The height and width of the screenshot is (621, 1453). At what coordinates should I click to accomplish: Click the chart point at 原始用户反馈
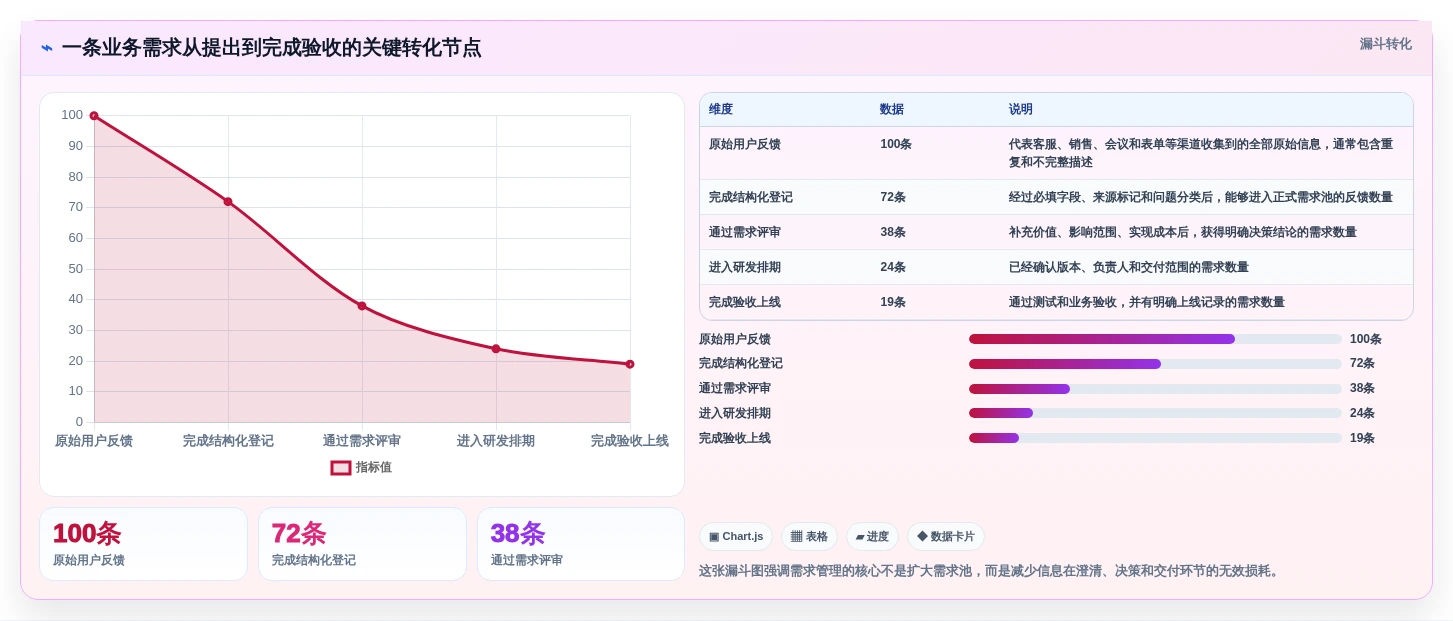pos(94,116)
